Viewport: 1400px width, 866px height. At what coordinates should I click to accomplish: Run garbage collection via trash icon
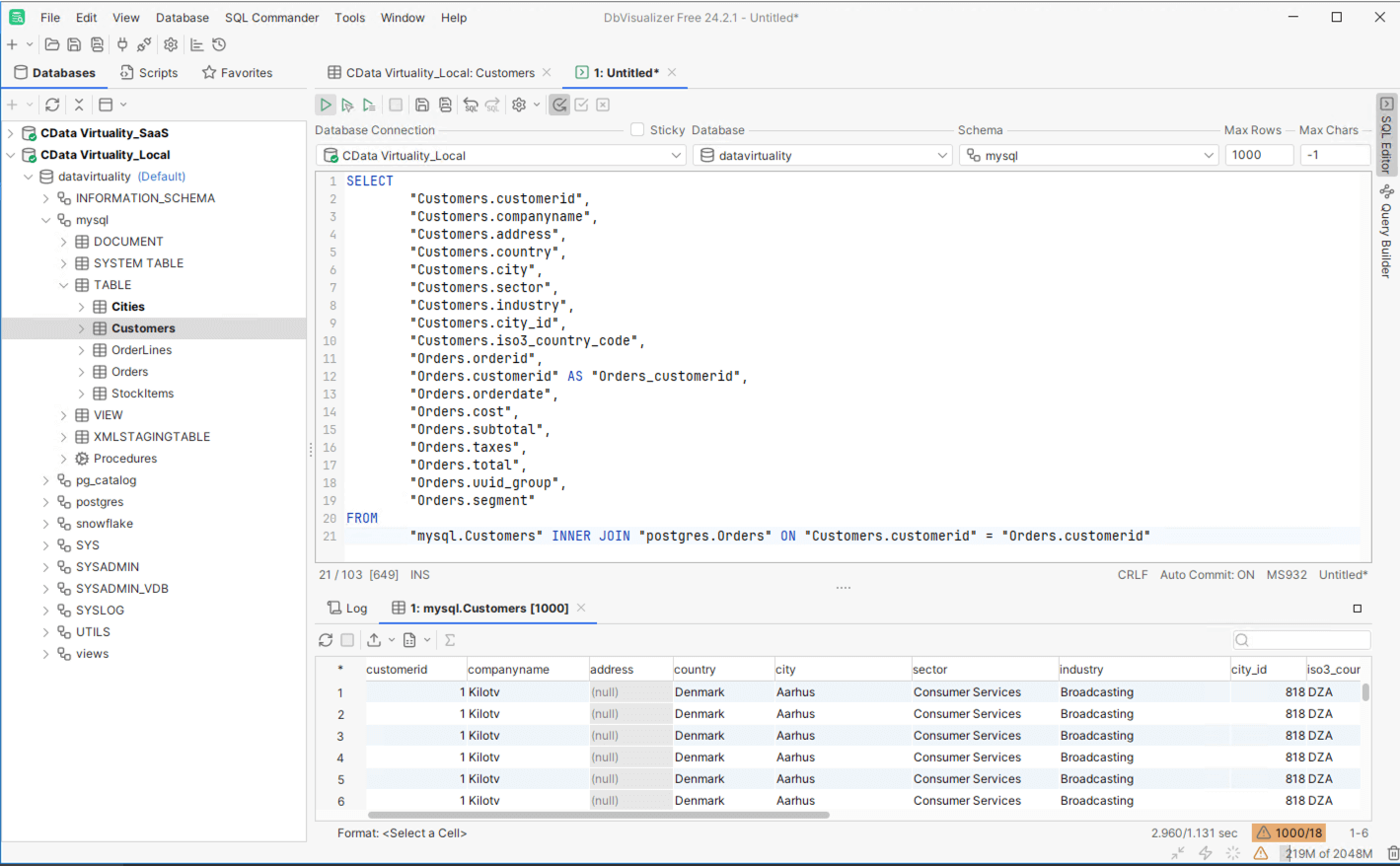pos(1392,853)
